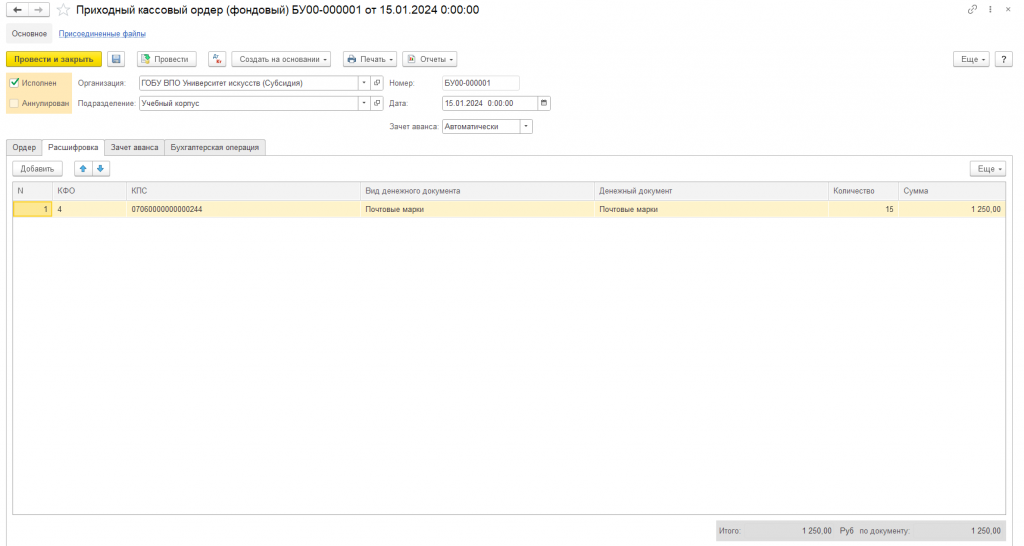Open top Еще menu
The width and height of the screenshot is (1024, 546).
(971, 59)
